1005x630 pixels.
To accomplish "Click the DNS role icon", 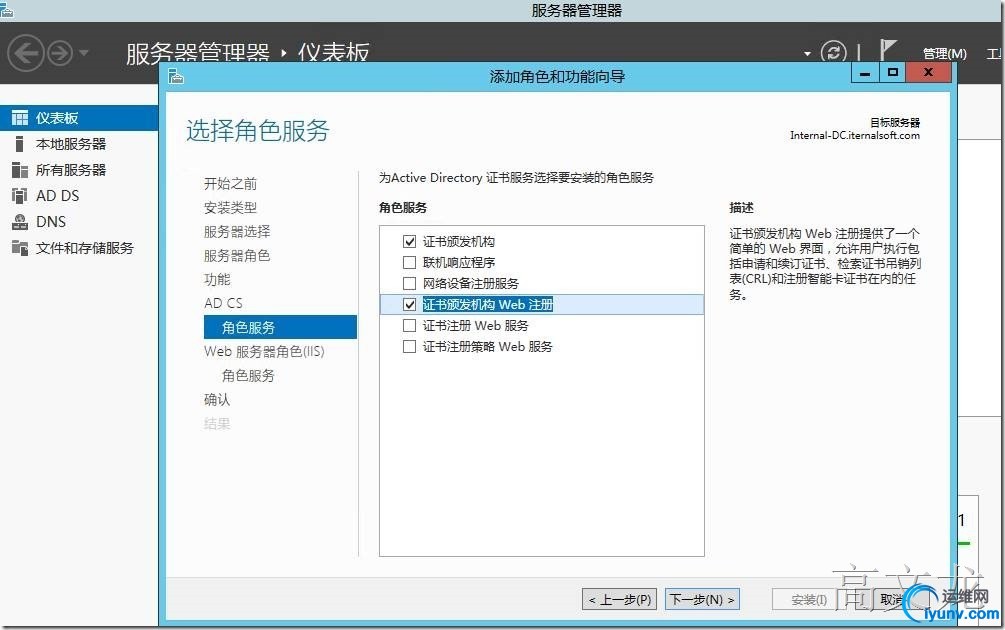I will tap(20, 222).
